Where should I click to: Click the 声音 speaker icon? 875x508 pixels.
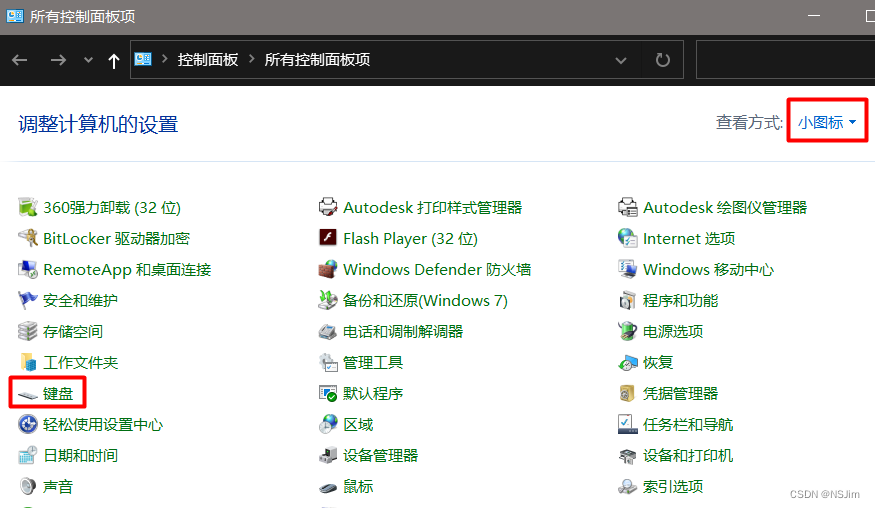27,486
